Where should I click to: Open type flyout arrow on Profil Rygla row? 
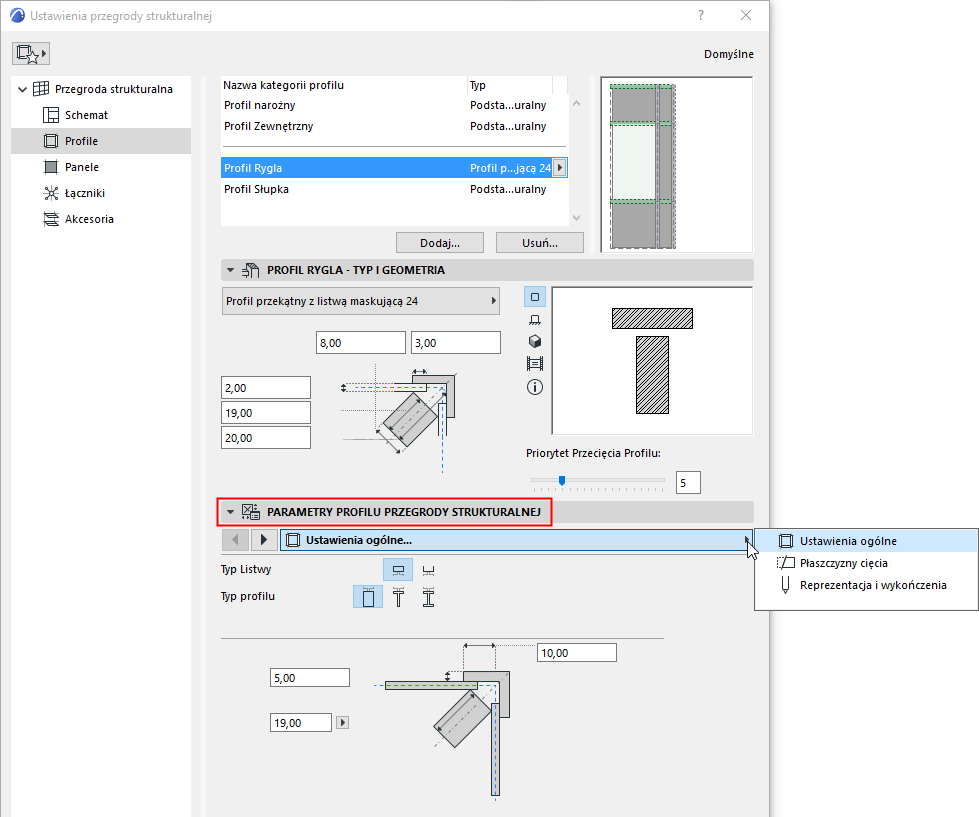pos(559,168)
